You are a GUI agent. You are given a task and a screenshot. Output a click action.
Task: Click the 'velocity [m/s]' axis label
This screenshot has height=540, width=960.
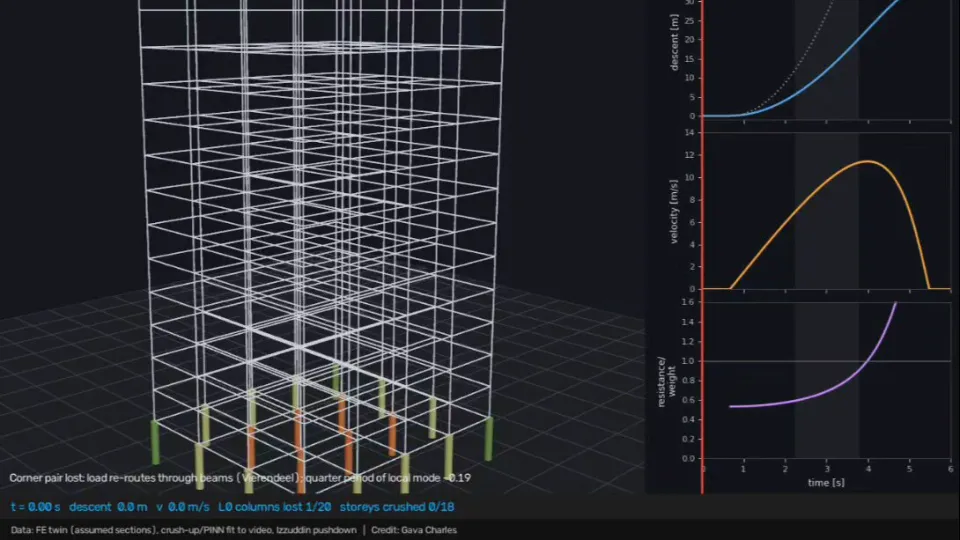[674, 211]
